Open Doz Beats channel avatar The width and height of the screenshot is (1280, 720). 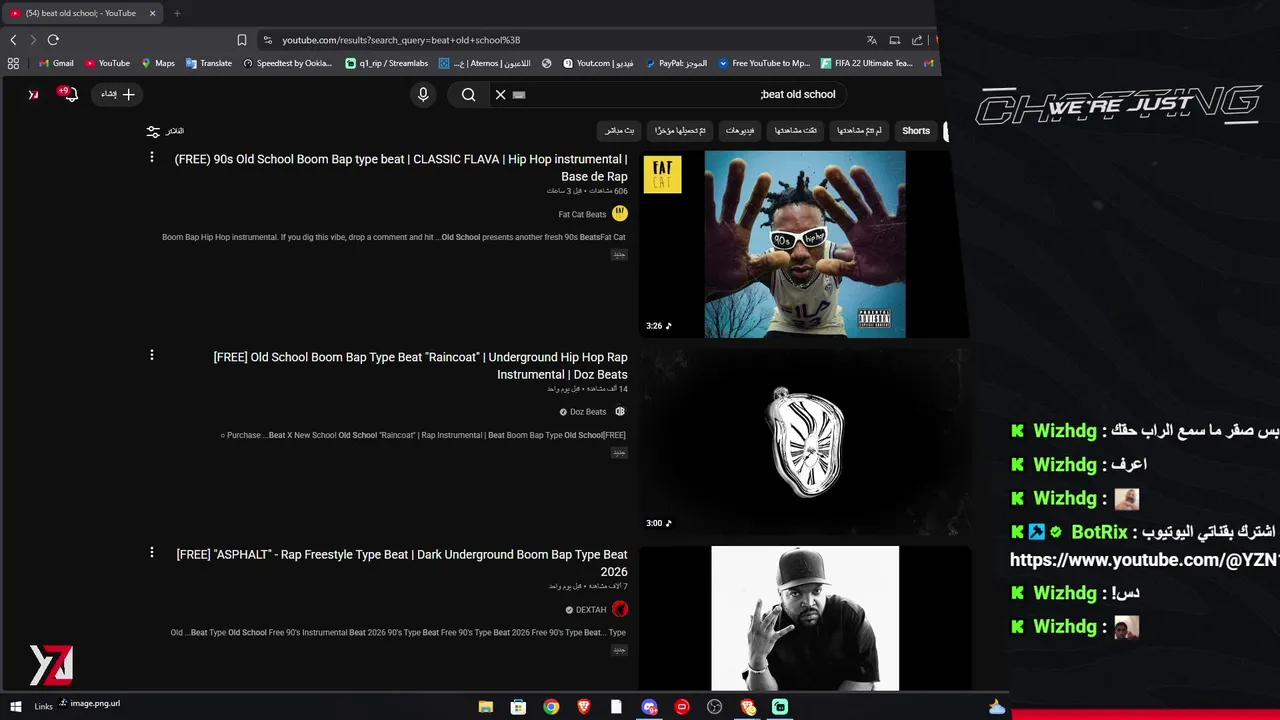click(620, 411)
